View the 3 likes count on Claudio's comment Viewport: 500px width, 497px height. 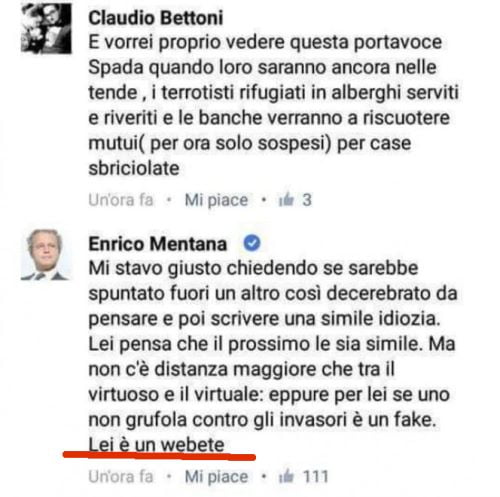[x=307, y=200]
